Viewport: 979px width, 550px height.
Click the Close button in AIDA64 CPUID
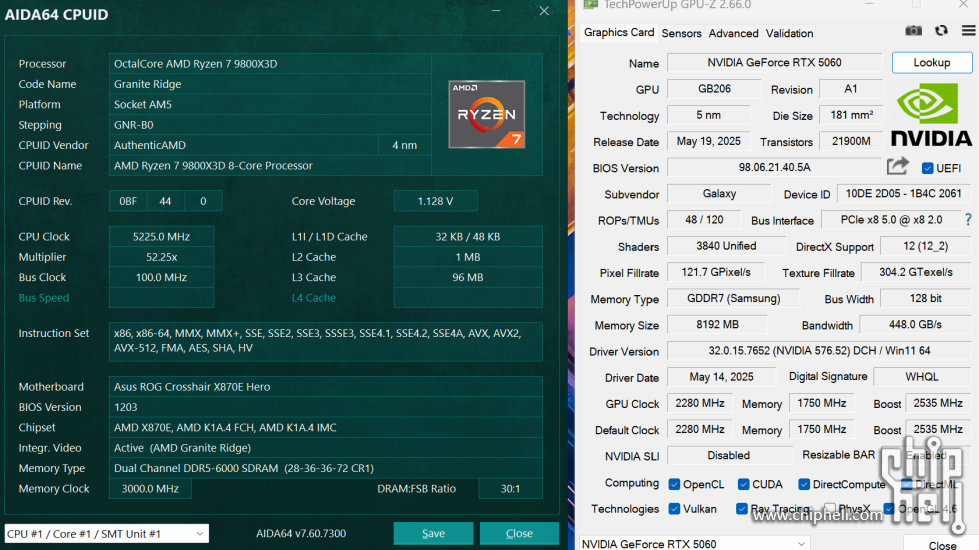pos(519,533)
